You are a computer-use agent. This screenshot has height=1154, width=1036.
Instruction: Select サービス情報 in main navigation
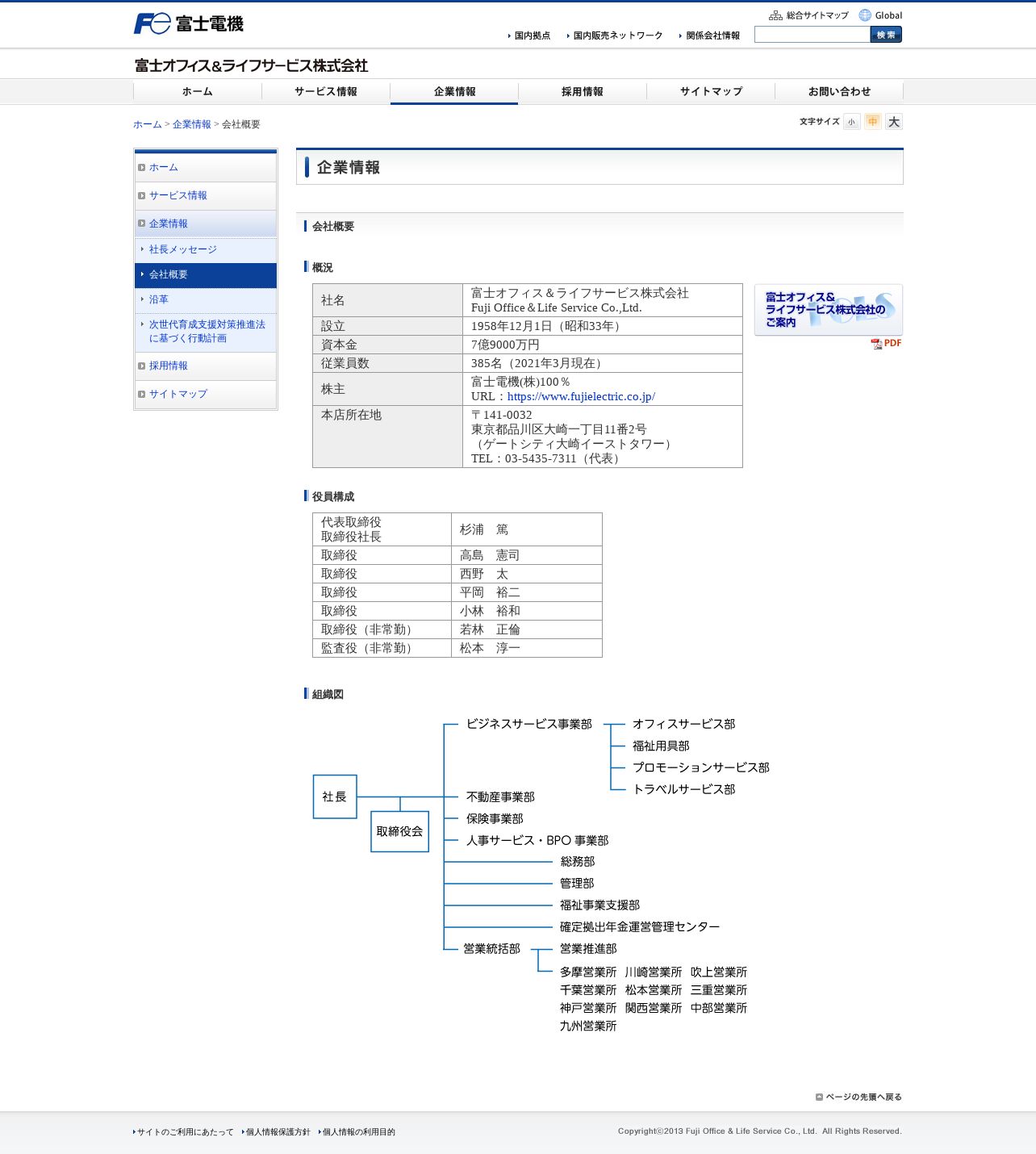pos(326,92)
